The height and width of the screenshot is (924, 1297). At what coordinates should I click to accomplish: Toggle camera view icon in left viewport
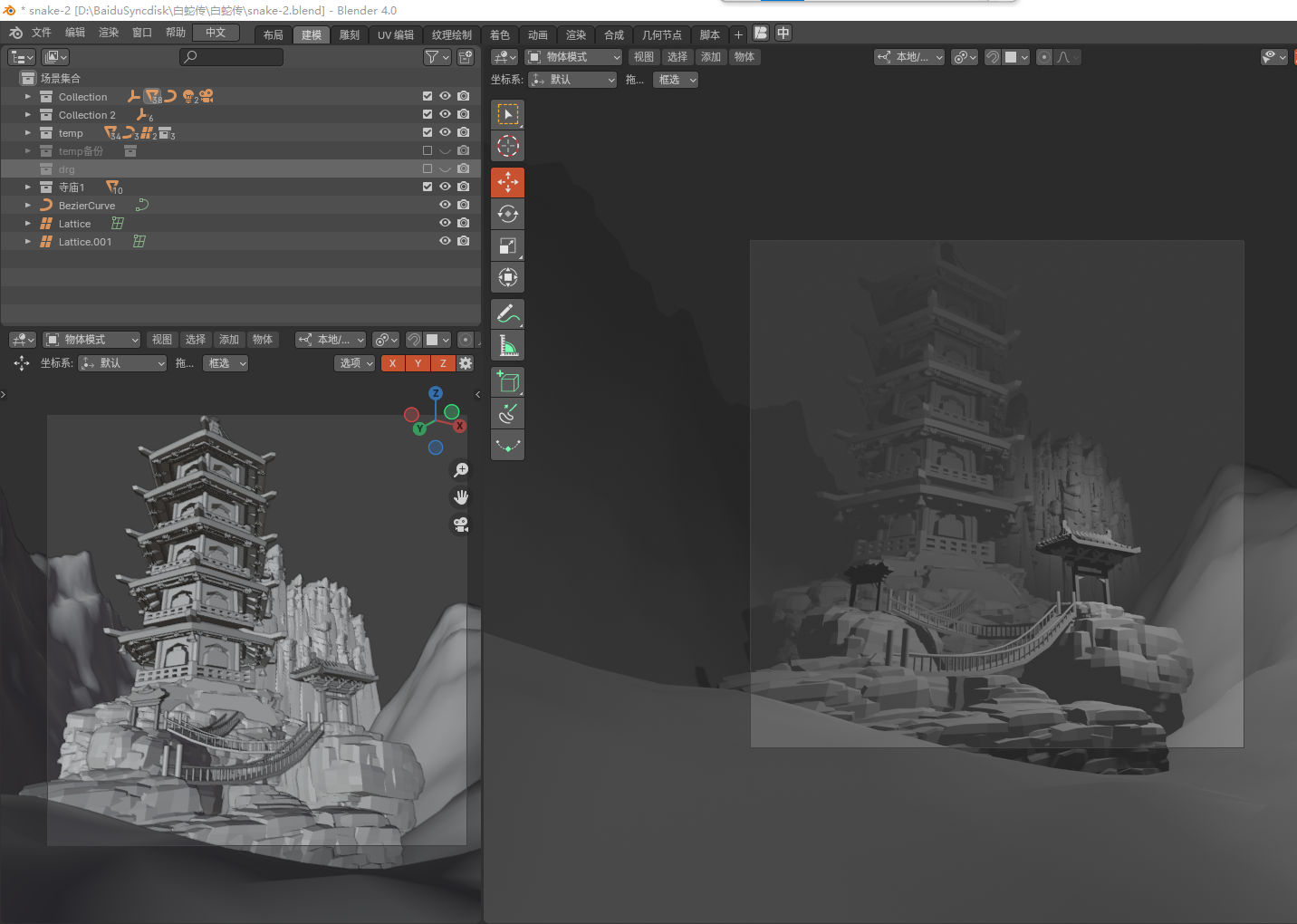pos(461,525)
